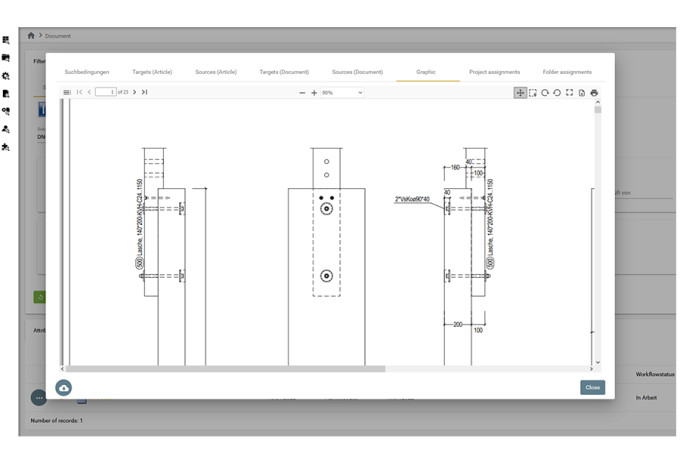The height and width of the screenshot is (453, 680).
Task: Switch viewer to fullscreen mode
Action: point(570,93)
